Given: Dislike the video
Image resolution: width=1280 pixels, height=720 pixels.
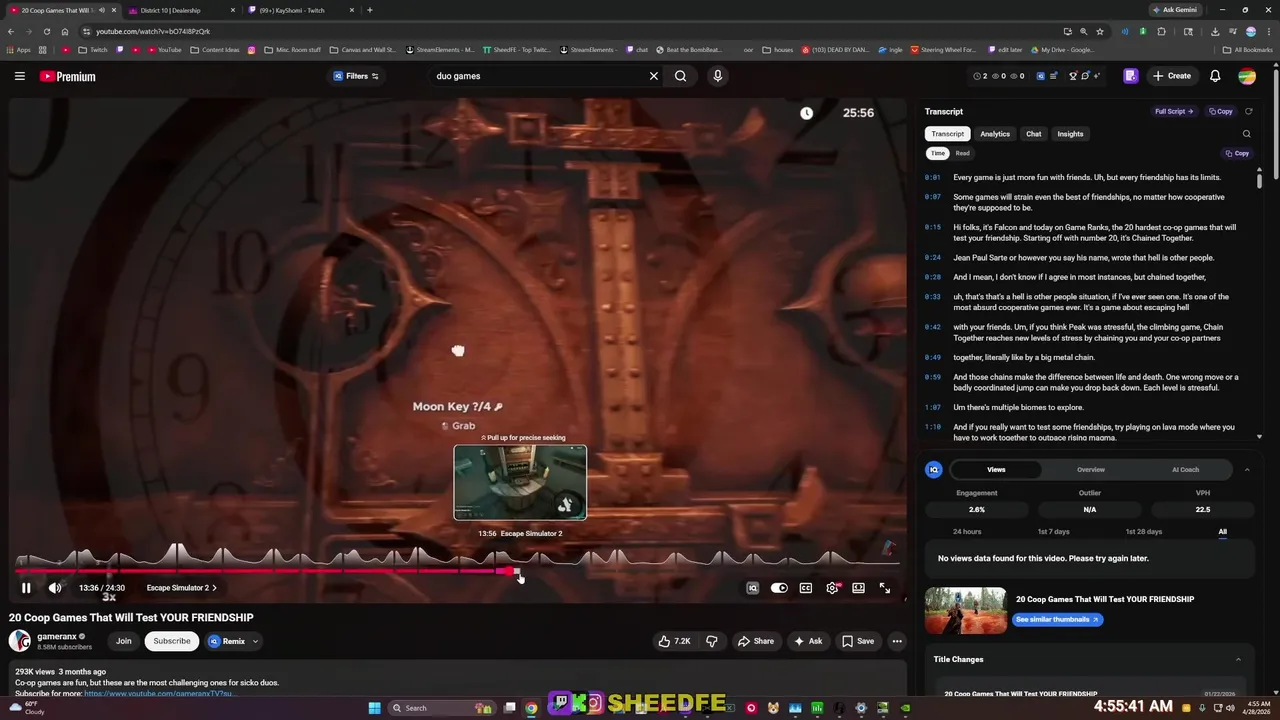Looking at the screenshot, I should pos(712,641).
